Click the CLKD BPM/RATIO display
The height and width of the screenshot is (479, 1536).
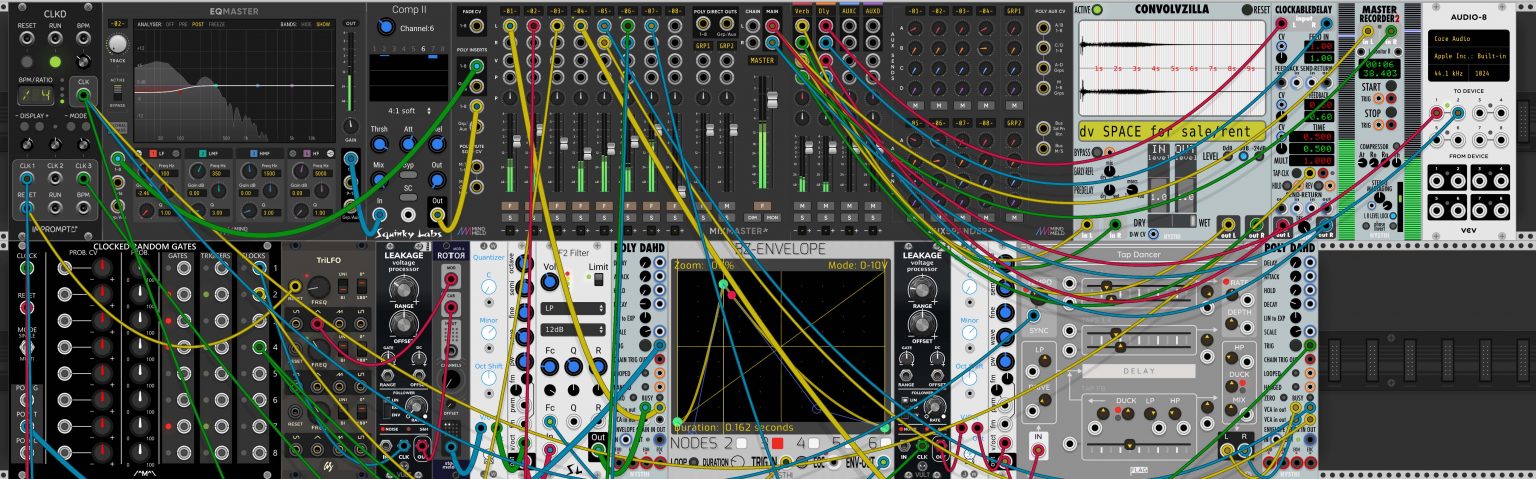[x=35, y=95]
